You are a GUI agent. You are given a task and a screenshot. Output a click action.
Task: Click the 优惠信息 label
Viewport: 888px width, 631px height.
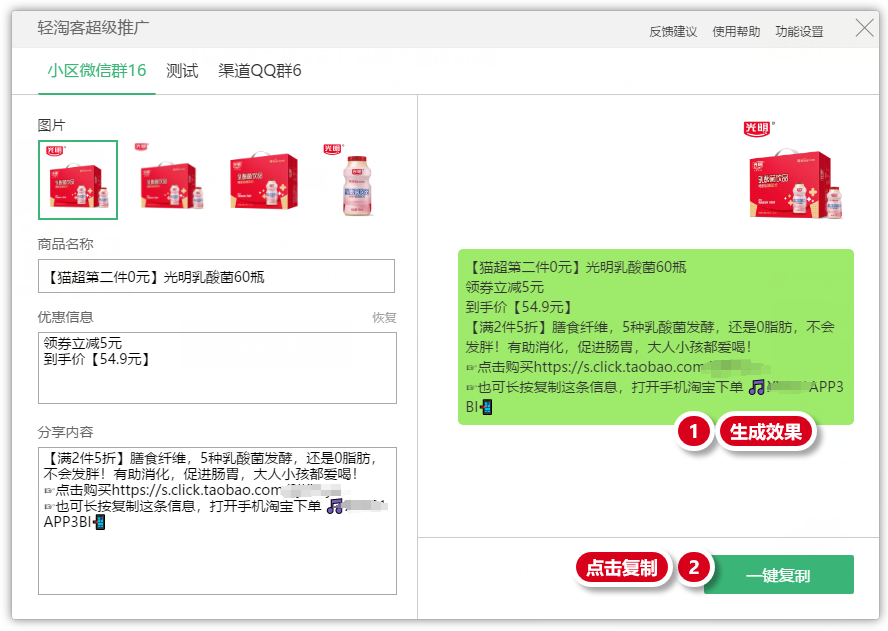65,317
